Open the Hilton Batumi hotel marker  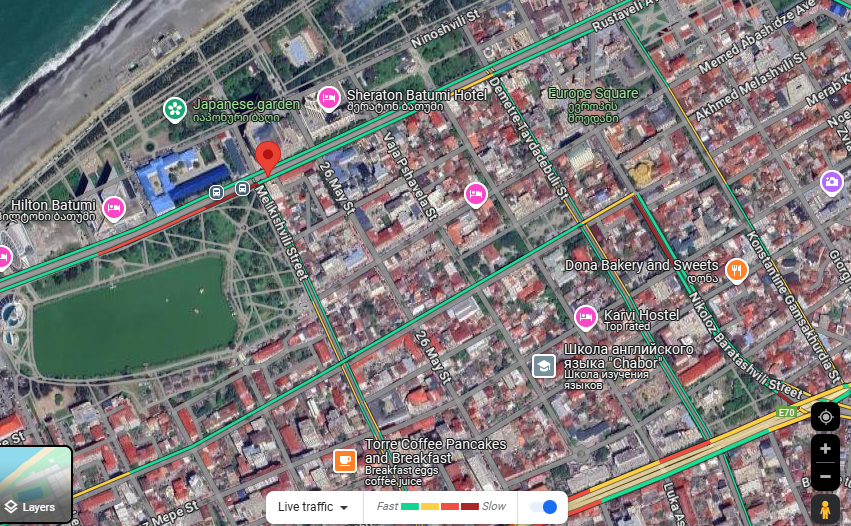pyautogui.click(x=114, y=208)
